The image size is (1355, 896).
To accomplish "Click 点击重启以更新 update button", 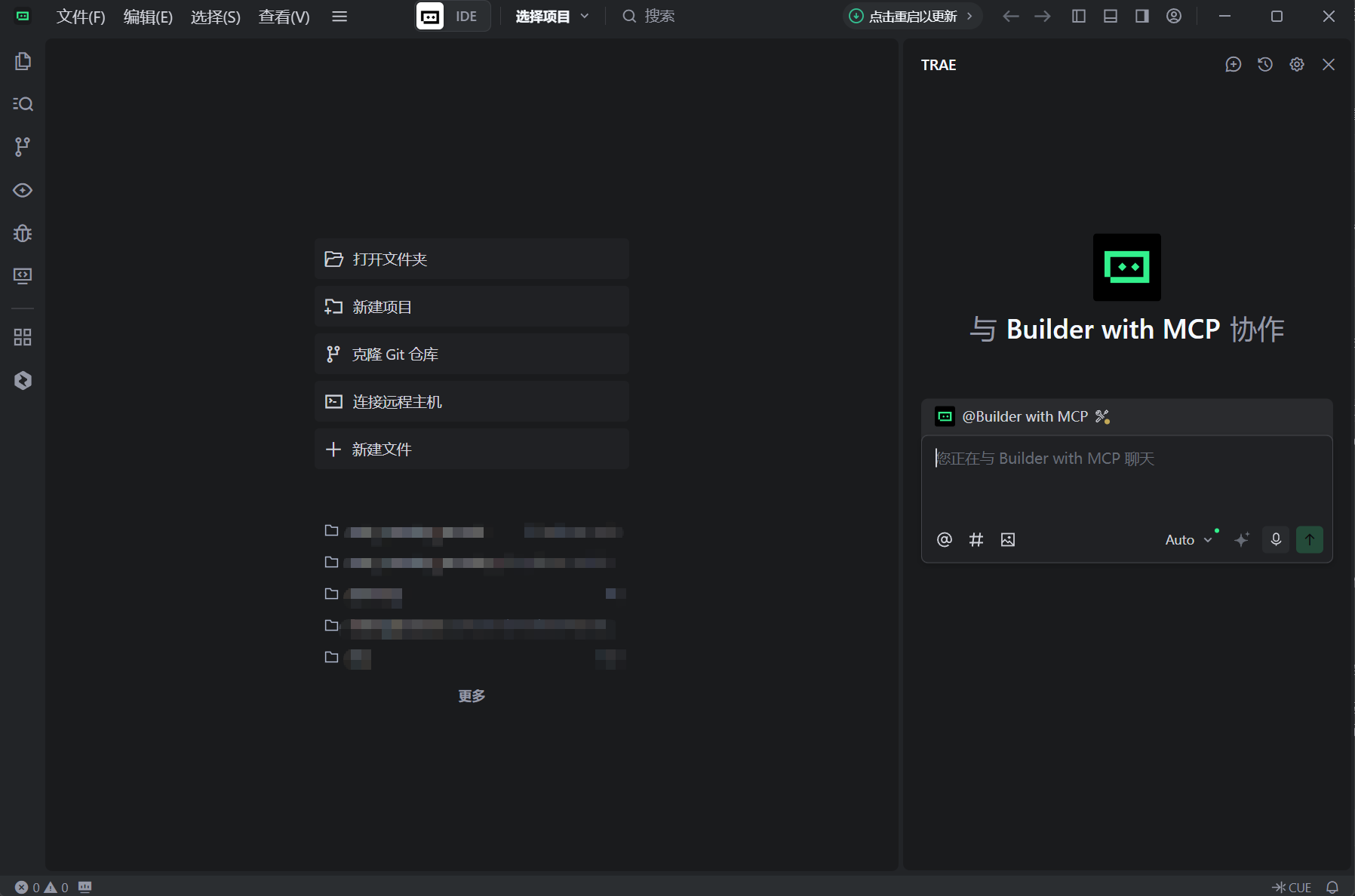I will pyautogui.click(x=911, y=16).
